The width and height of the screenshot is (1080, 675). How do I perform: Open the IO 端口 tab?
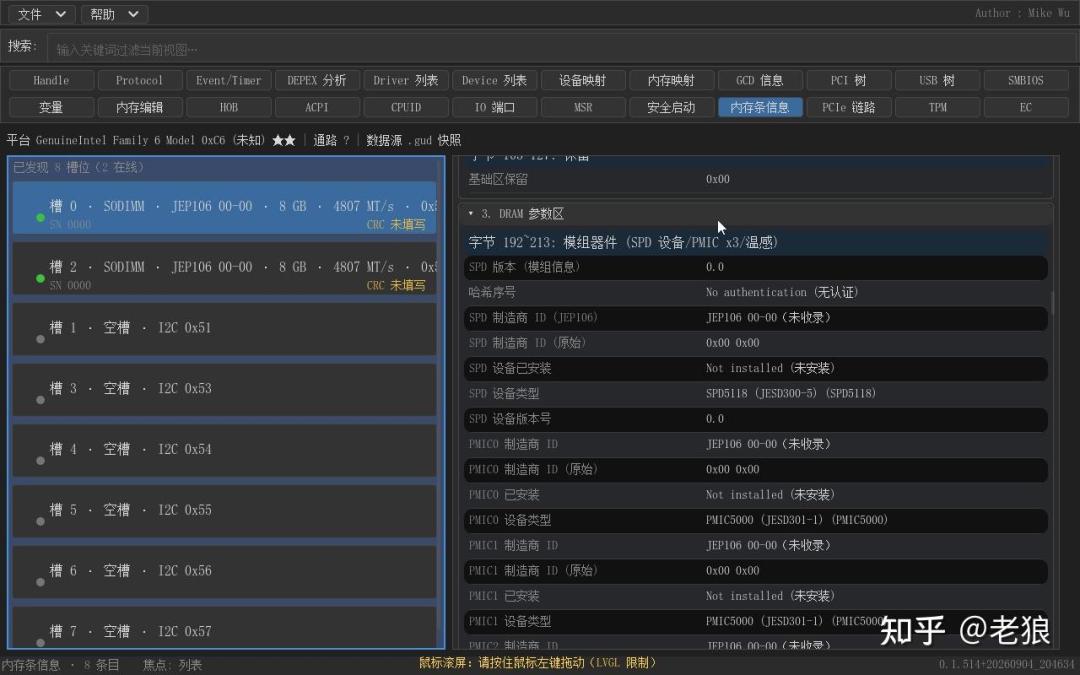point(495,107)
